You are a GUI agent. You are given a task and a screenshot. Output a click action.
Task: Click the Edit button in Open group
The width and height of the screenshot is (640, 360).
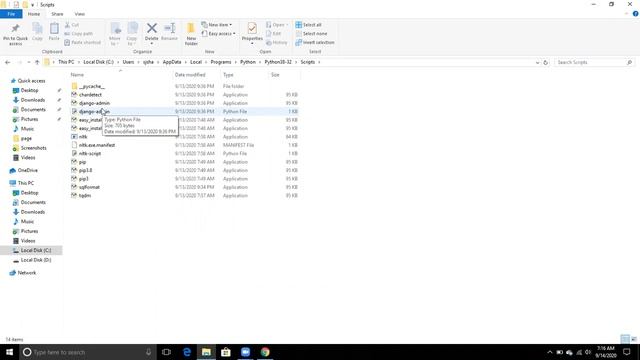[x=273, y=33]
